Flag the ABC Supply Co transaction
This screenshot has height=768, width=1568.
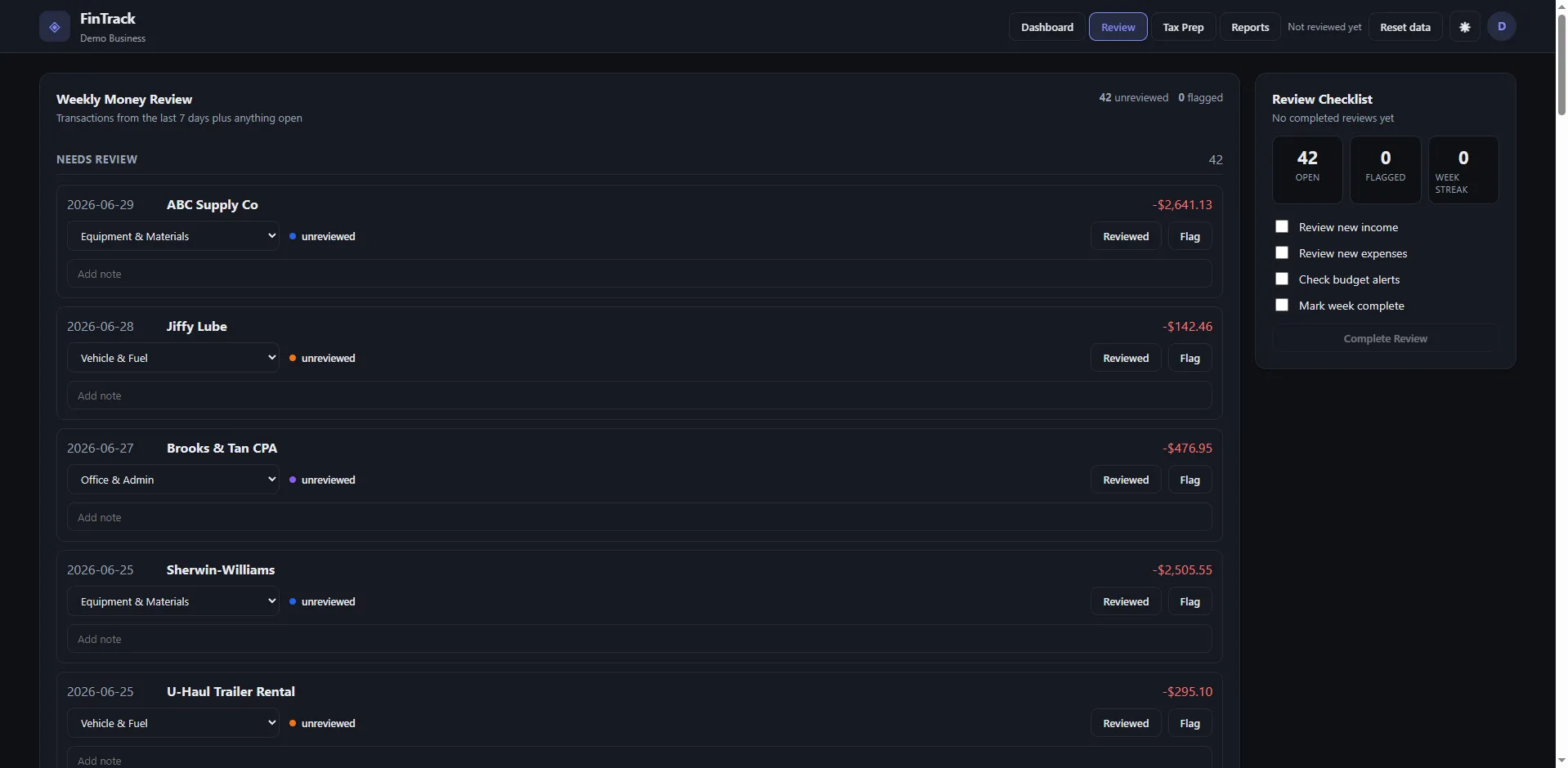(1190, 236)
